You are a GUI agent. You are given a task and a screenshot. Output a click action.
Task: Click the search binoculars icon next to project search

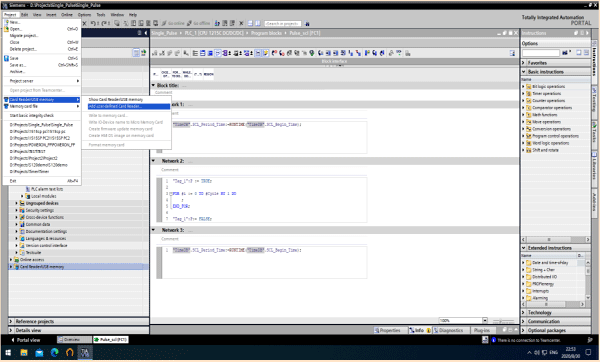coord(307,23)
